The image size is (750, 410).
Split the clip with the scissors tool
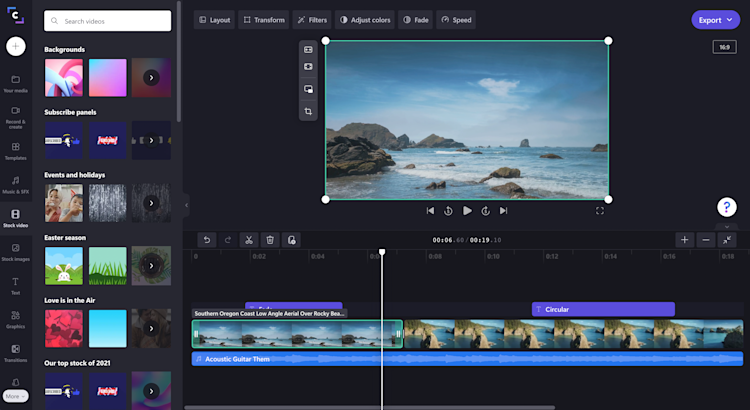click(x=249, y=240)
